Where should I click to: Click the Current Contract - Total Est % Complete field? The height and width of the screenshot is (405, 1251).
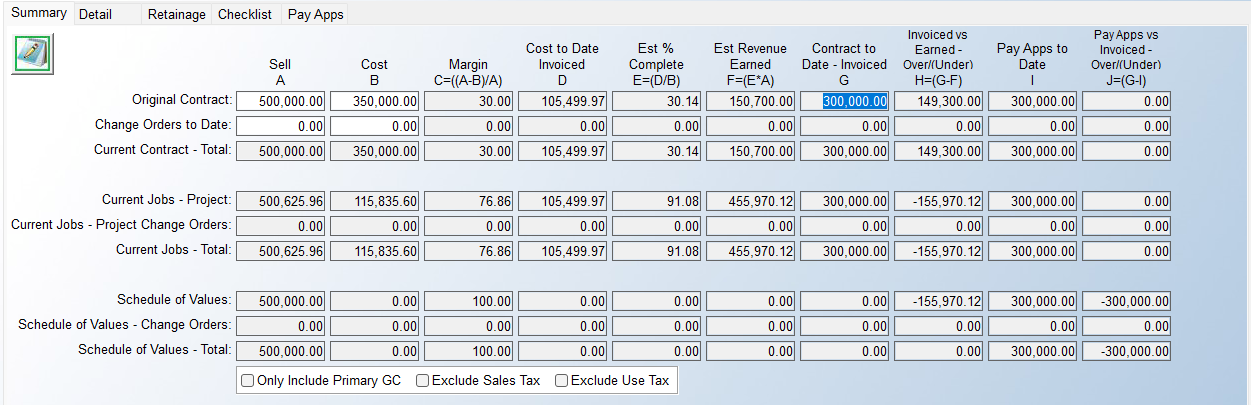pyautogui.click(x=657, y=151)
